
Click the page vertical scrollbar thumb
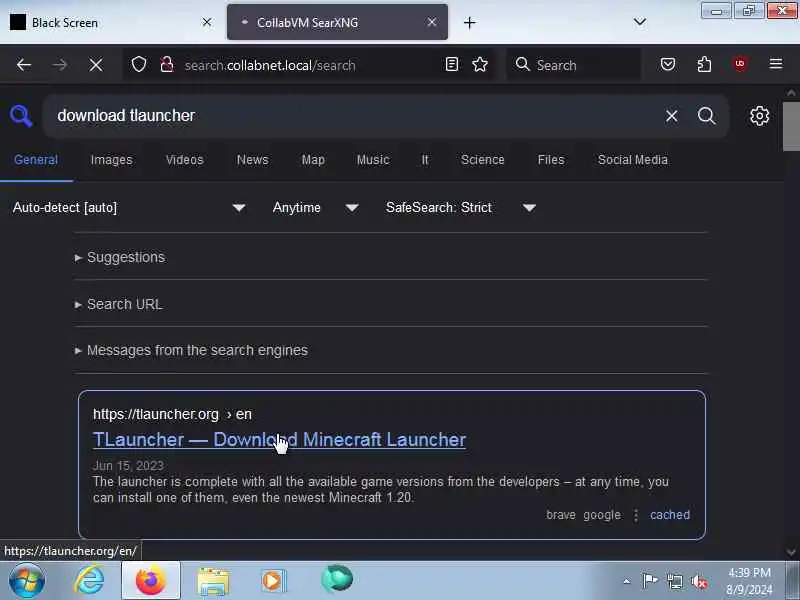(x=791, y=126)
